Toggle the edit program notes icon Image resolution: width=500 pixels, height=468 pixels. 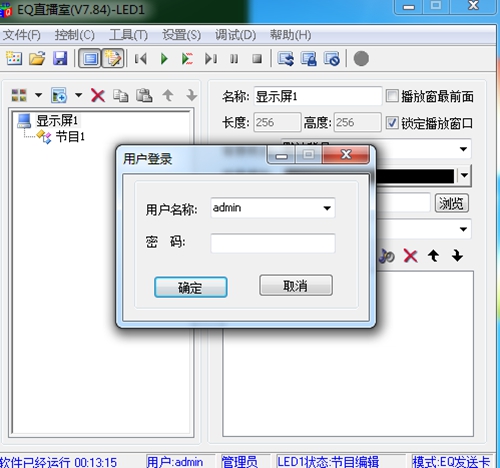coord(113,59)
